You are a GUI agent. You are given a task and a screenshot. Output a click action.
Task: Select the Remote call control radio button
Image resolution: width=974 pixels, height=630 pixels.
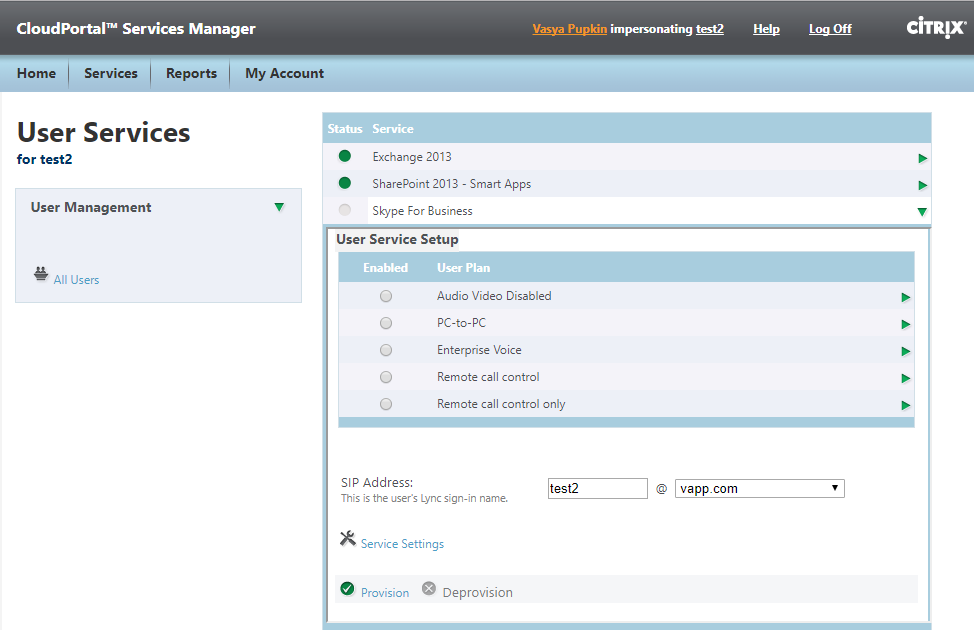(x=386, y=377)
